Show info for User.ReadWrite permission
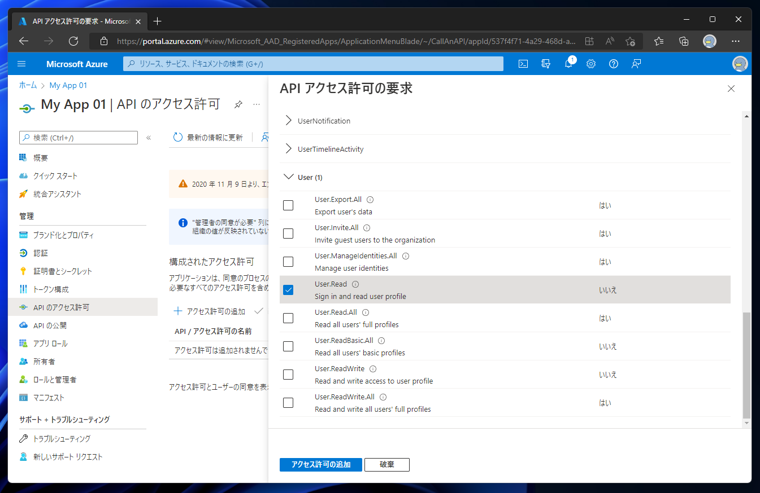The image size is (760, 493). coord(373,369)
